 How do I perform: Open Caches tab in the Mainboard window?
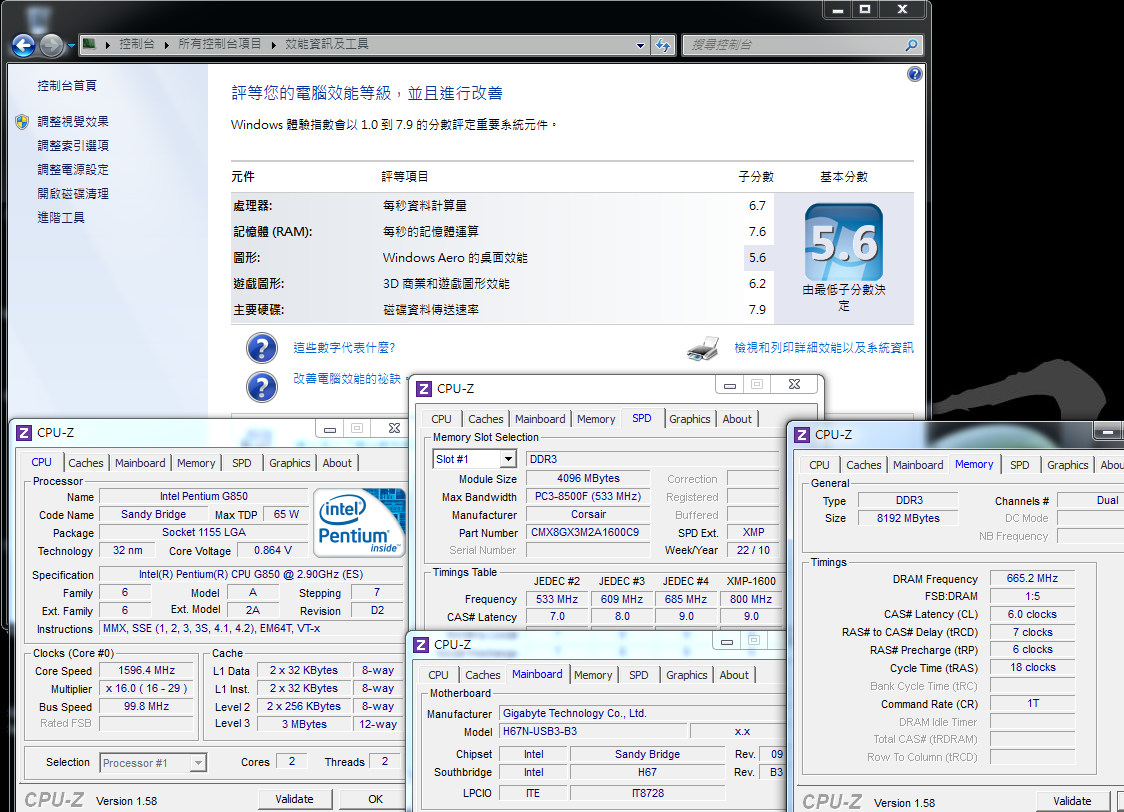click(x=482, y=674)
